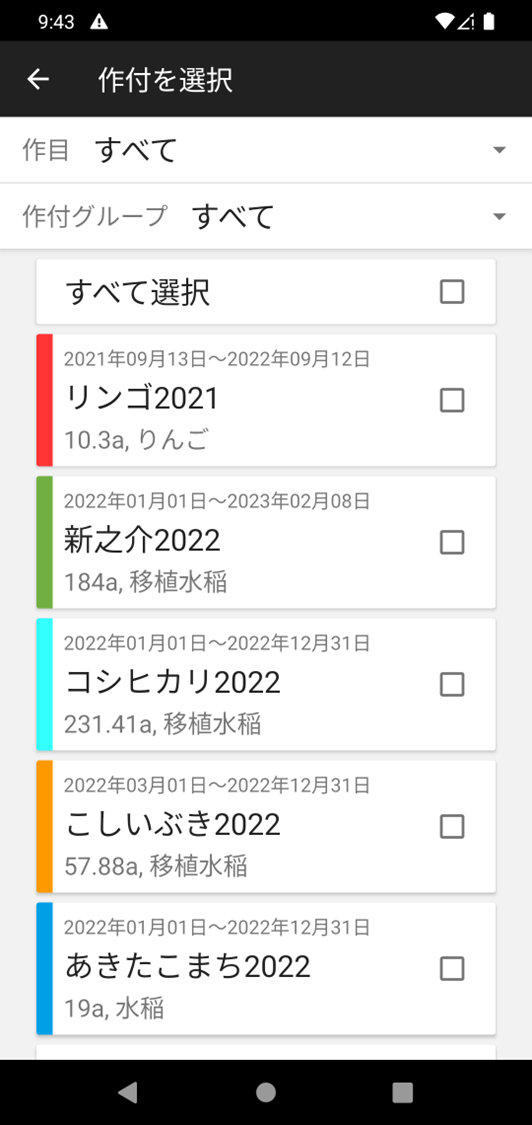This screenshot has width=532, height=1125.
Task: Check the すべて選択 checkbox
Action: pos(452,292)
